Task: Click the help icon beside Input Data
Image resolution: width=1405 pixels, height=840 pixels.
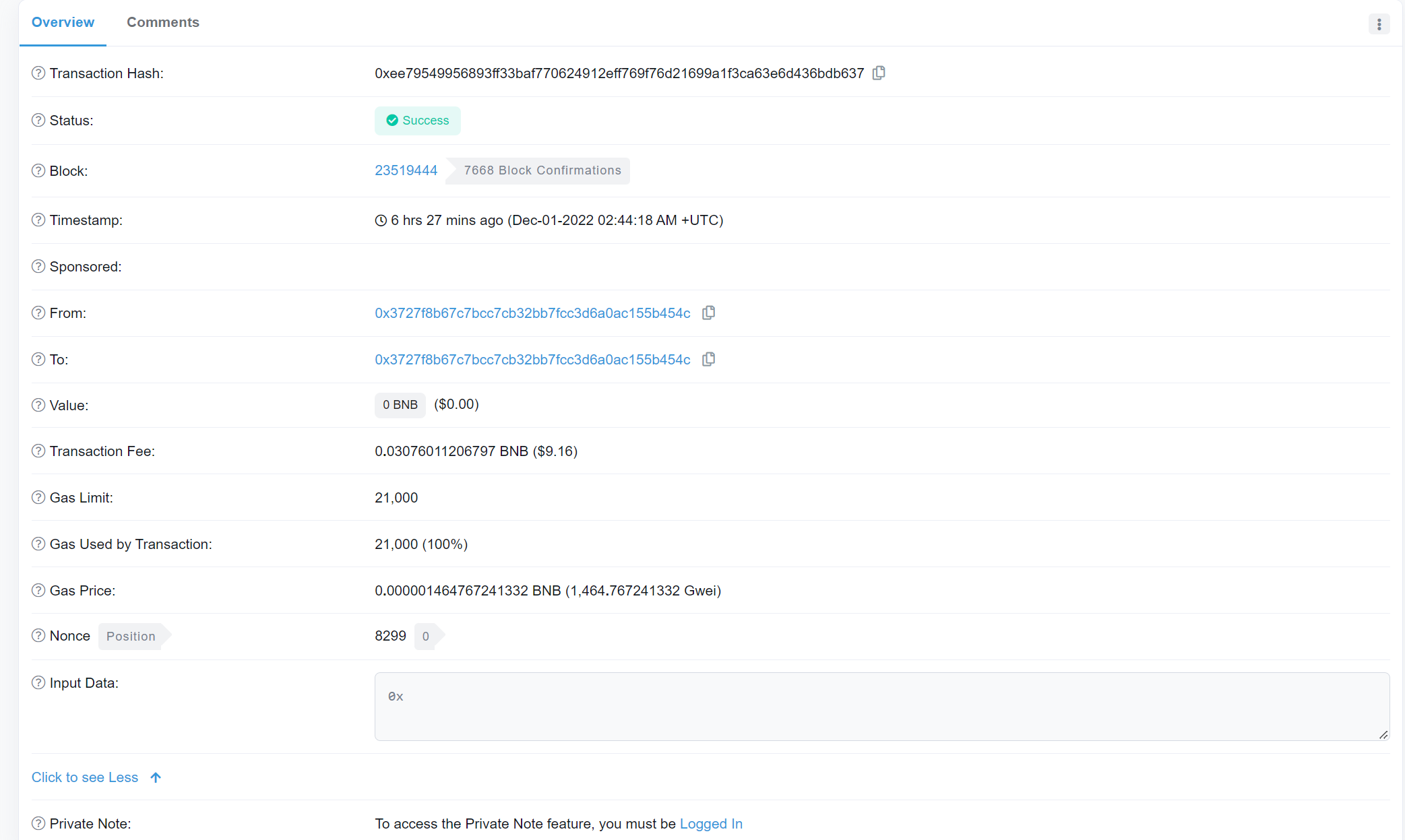Action: click(x=38, y=682)
